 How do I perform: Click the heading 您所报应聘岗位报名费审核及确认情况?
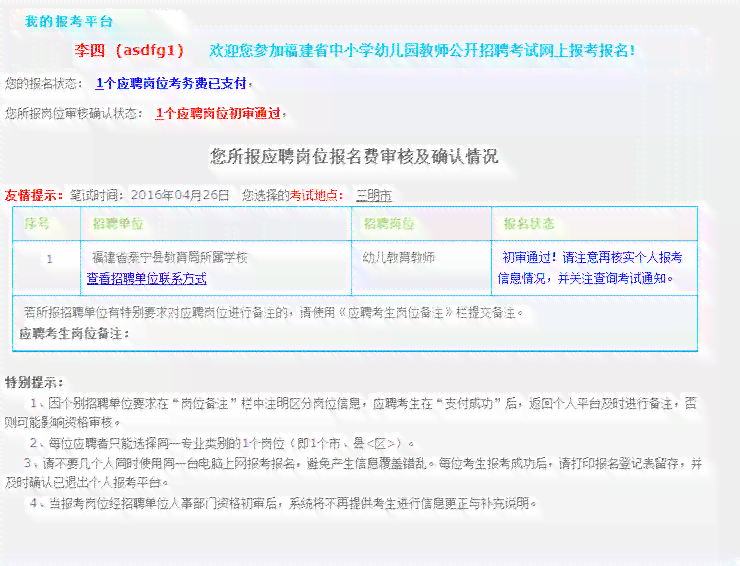coord(354,157)
